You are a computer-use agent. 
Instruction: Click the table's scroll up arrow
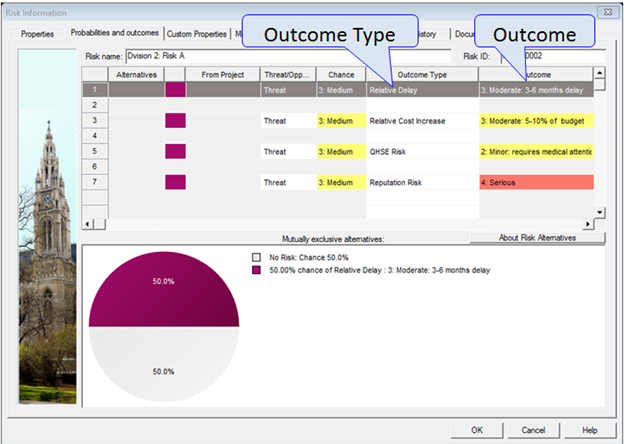(600, 74)
